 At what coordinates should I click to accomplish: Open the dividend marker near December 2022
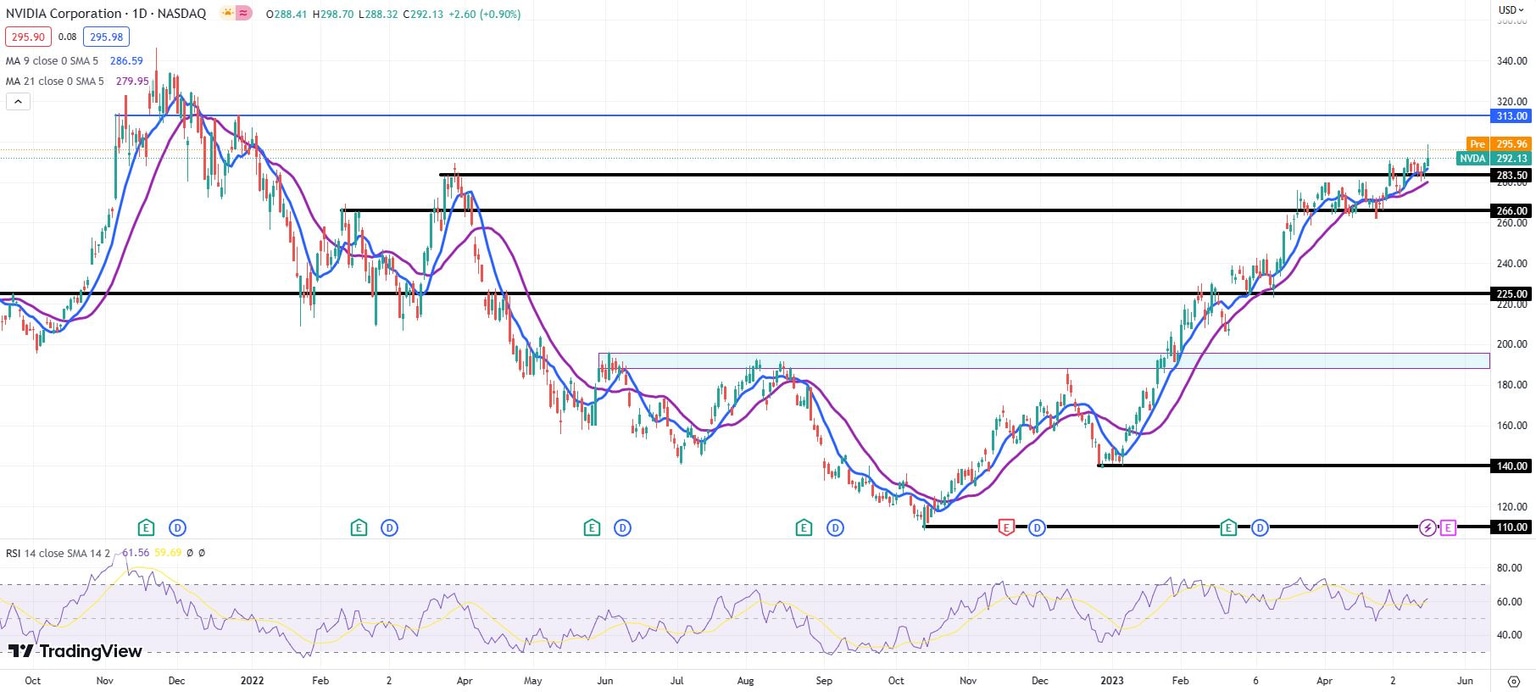[x=1037, y=527]
